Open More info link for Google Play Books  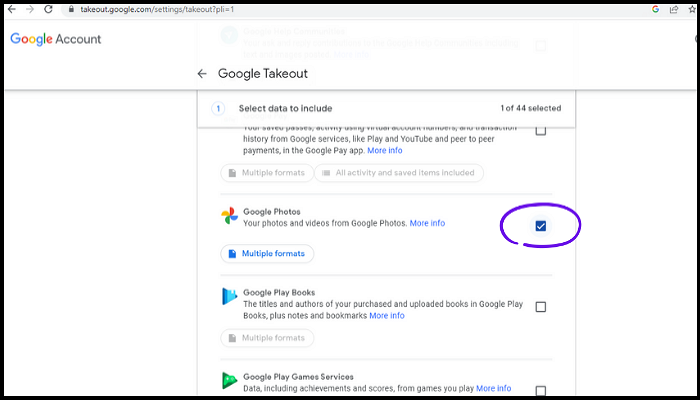(387, 316)
